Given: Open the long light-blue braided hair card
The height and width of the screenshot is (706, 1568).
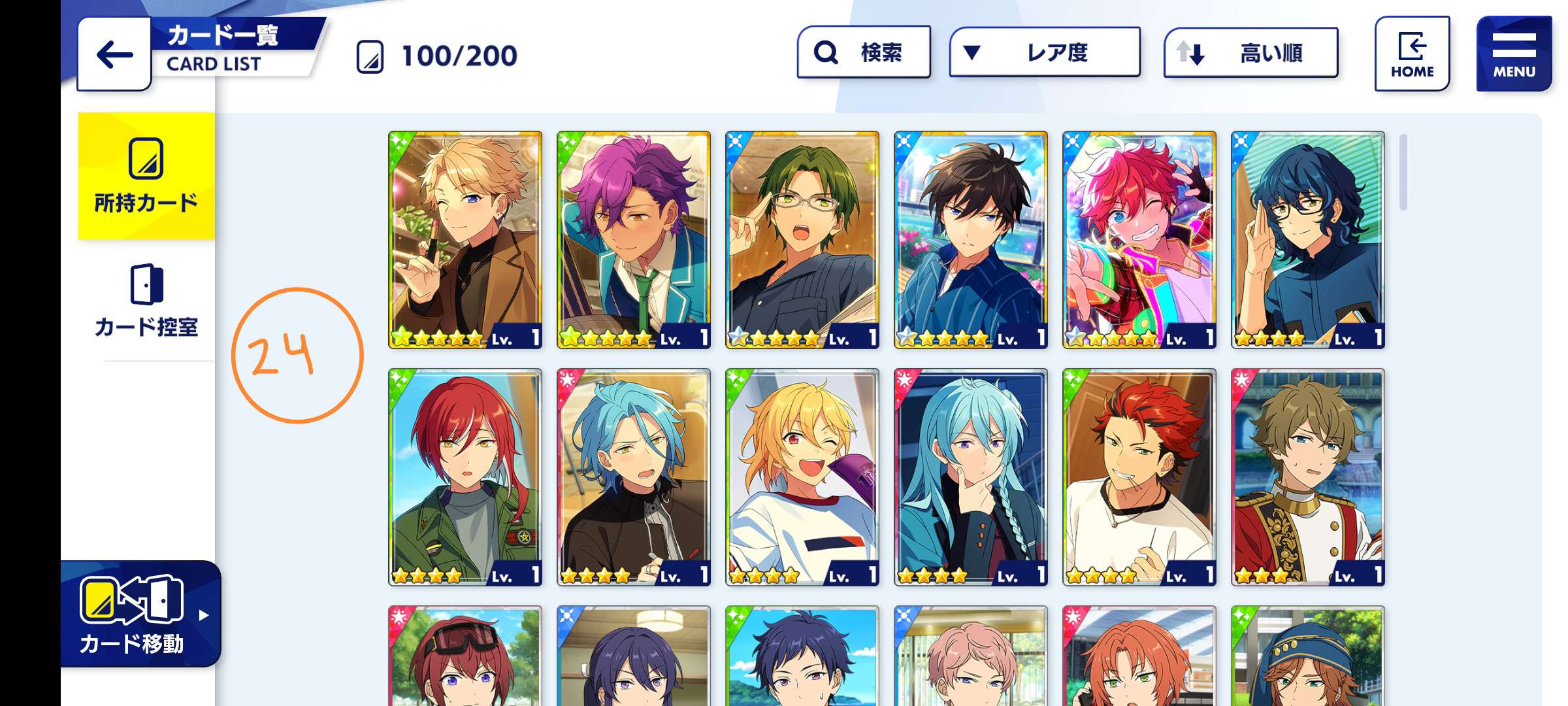Looking at the screenshot, I should pyautogui.click(x=971, y=477).
